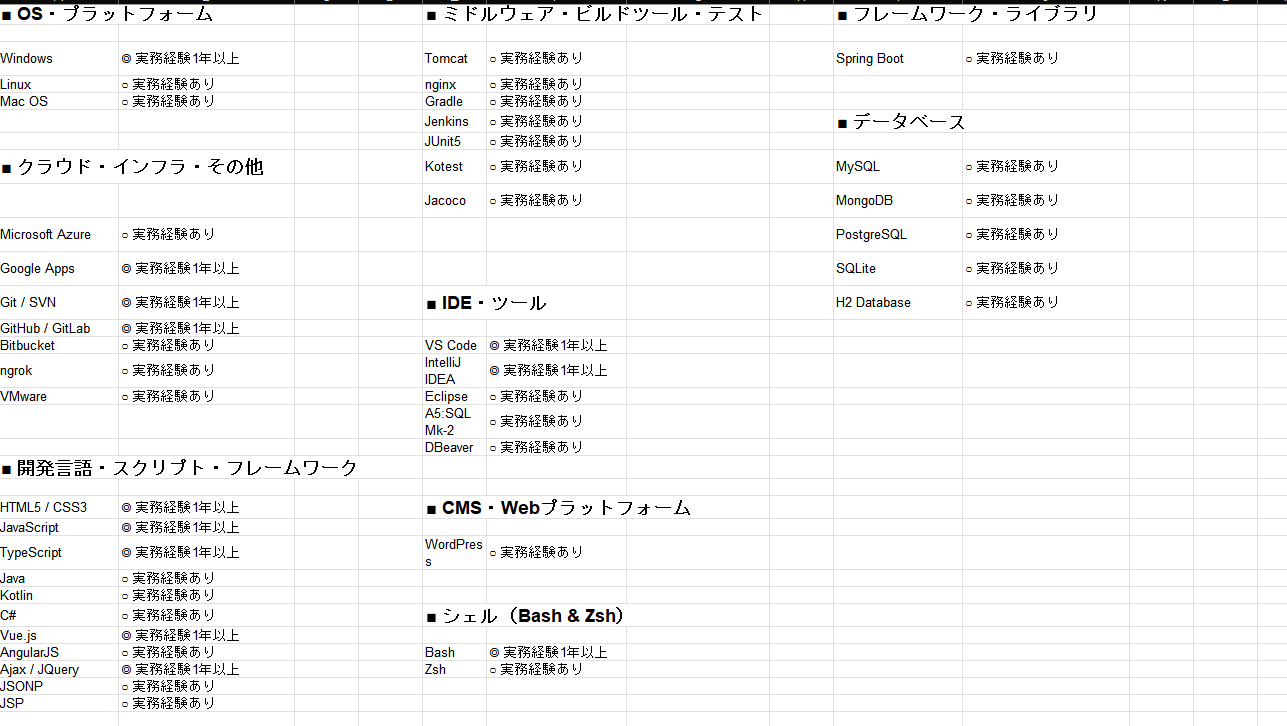The width and height of the screenshot is (1287, 726).
Task: Select the JavaScript cell
Action: (x=59, y=527)
